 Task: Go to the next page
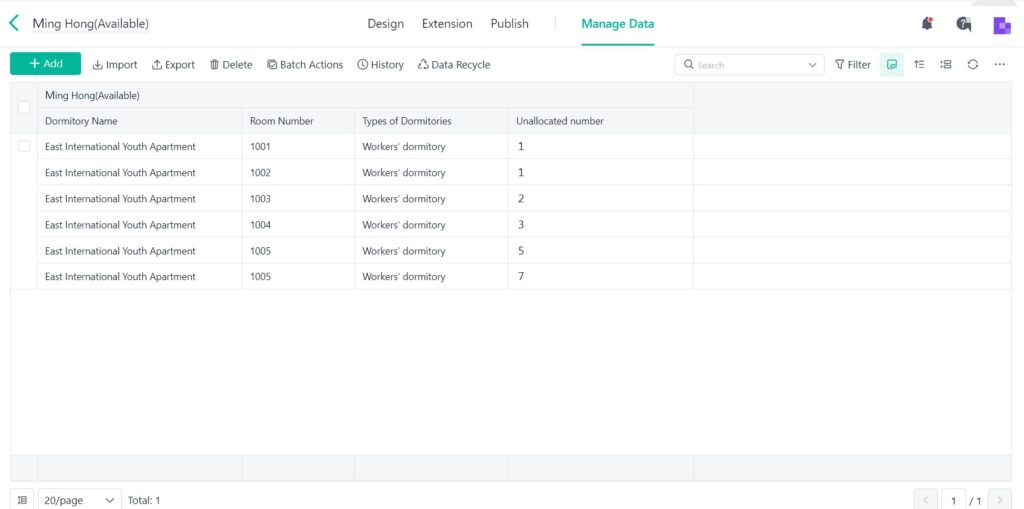(x=999, y=501)
